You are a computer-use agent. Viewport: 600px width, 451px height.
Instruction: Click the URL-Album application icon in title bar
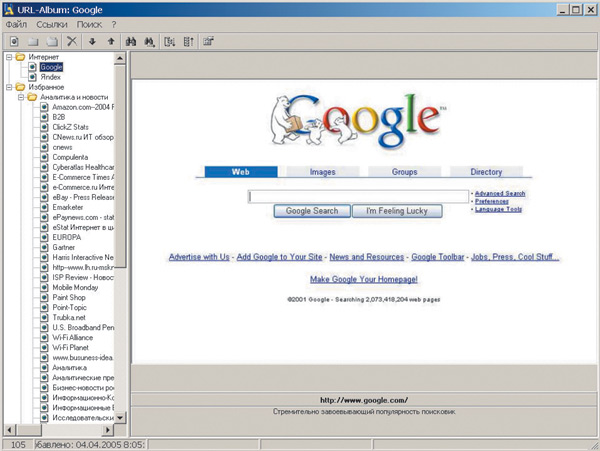[x=9, y=9]
